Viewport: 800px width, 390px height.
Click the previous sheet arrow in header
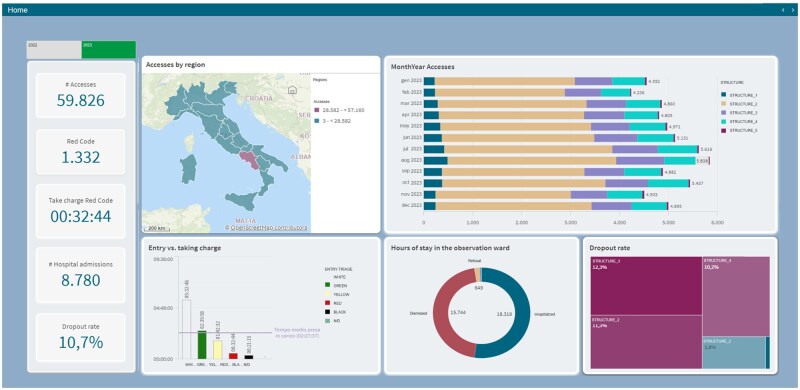point(783,10)
